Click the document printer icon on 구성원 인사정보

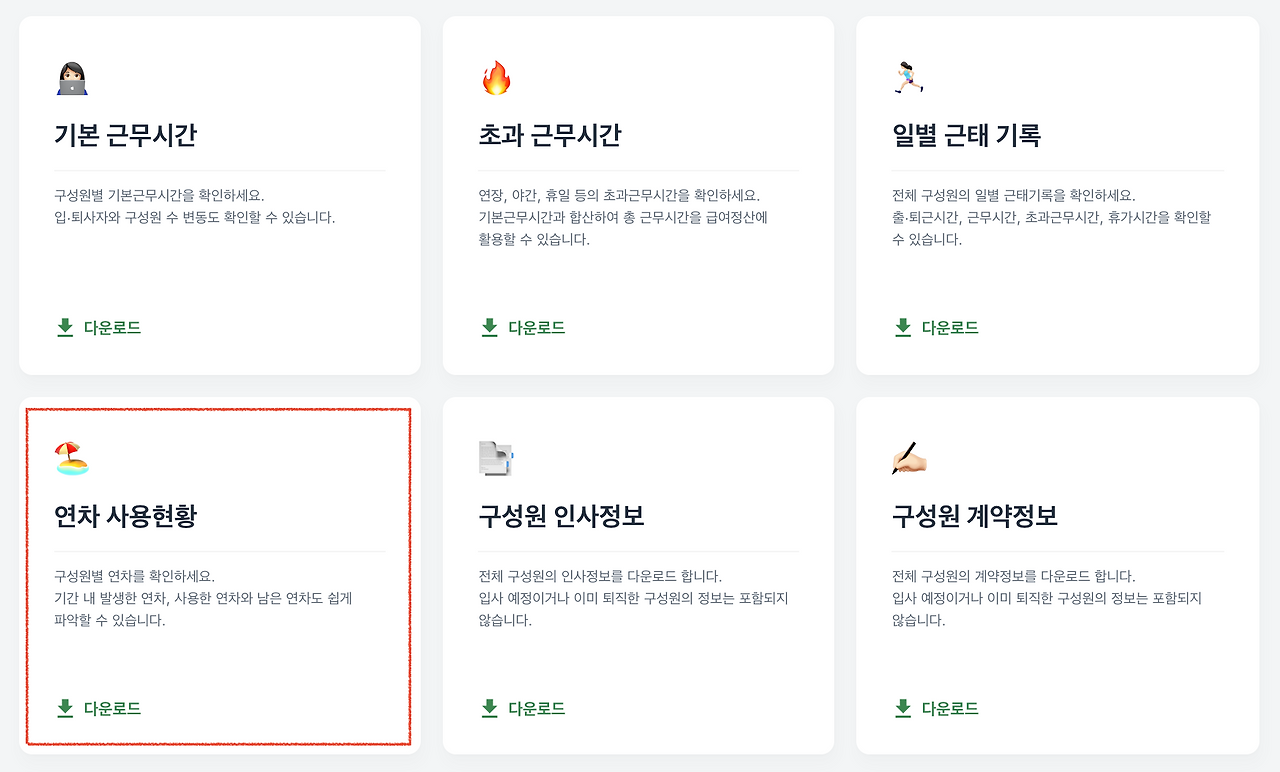pos(496,458)
